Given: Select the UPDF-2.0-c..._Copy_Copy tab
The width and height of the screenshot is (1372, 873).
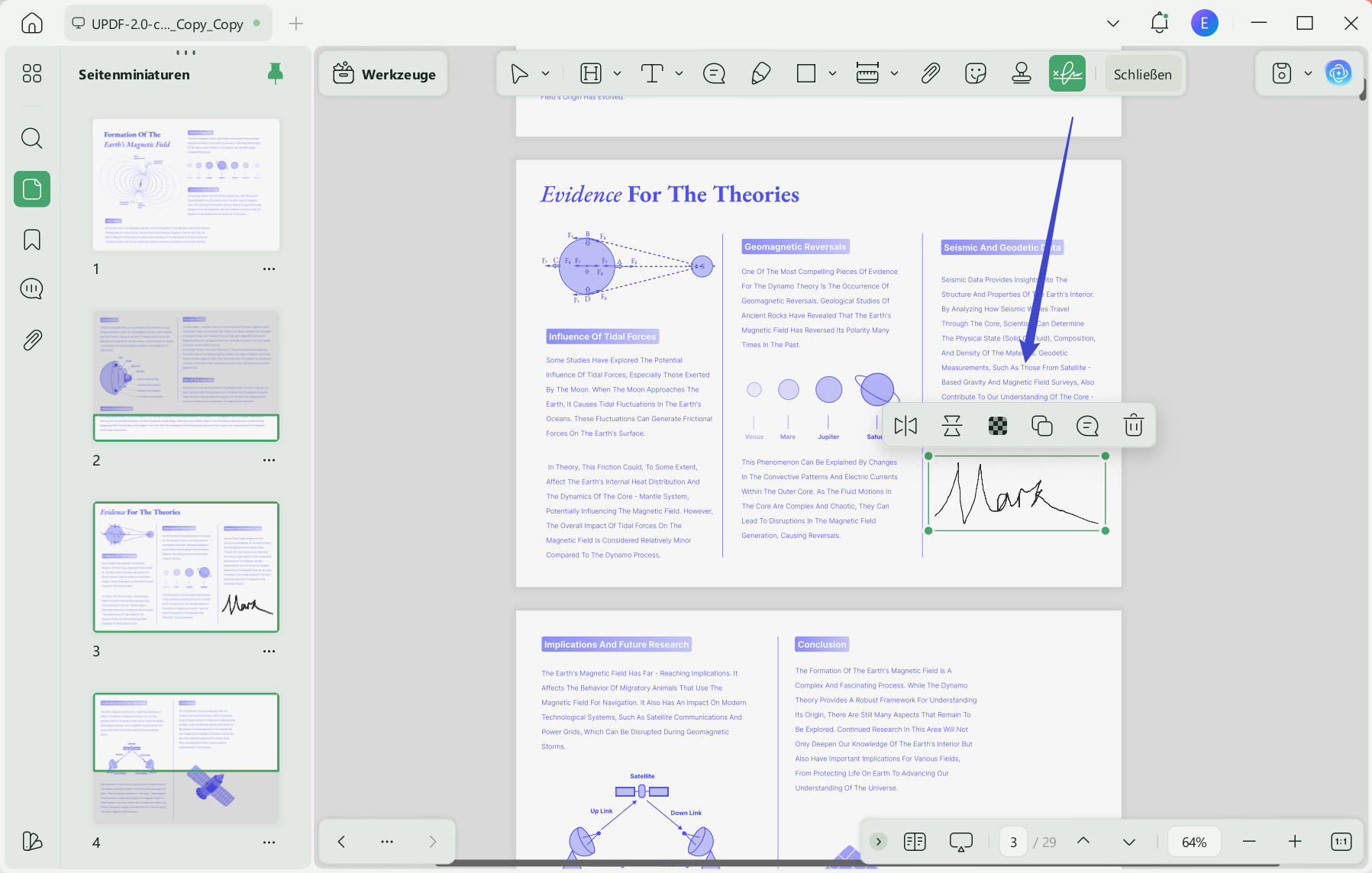Looking at the screenshot, I should [x=167, y=24].
